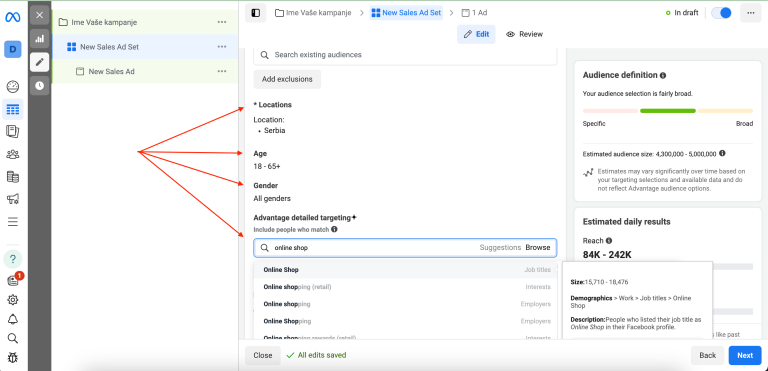Open more options for New Sales Ad
Screen dimensions: 768x371
tap(222, 71)
